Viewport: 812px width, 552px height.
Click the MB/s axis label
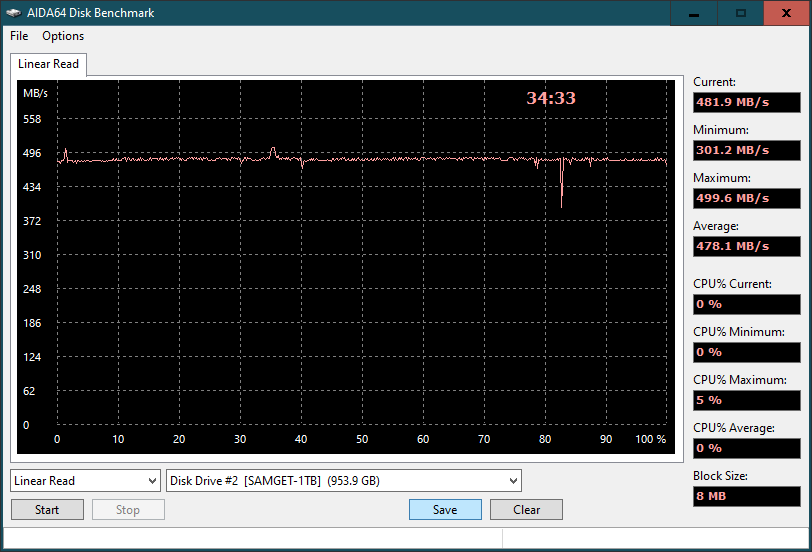pyautogui.click(x=35, y=93)
